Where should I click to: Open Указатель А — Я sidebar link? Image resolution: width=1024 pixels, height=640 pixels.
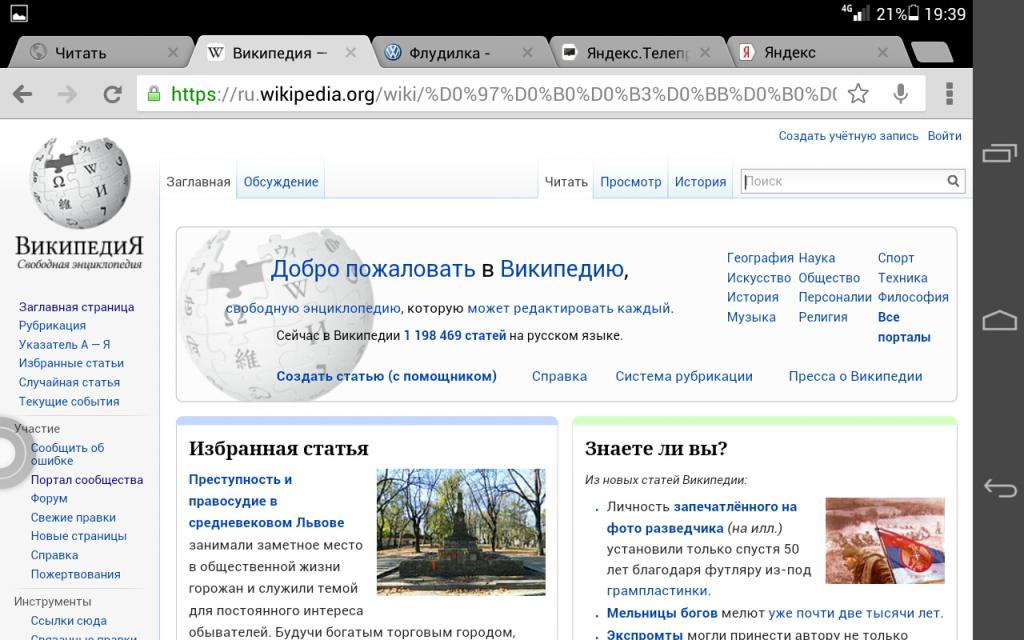(64, 344)
